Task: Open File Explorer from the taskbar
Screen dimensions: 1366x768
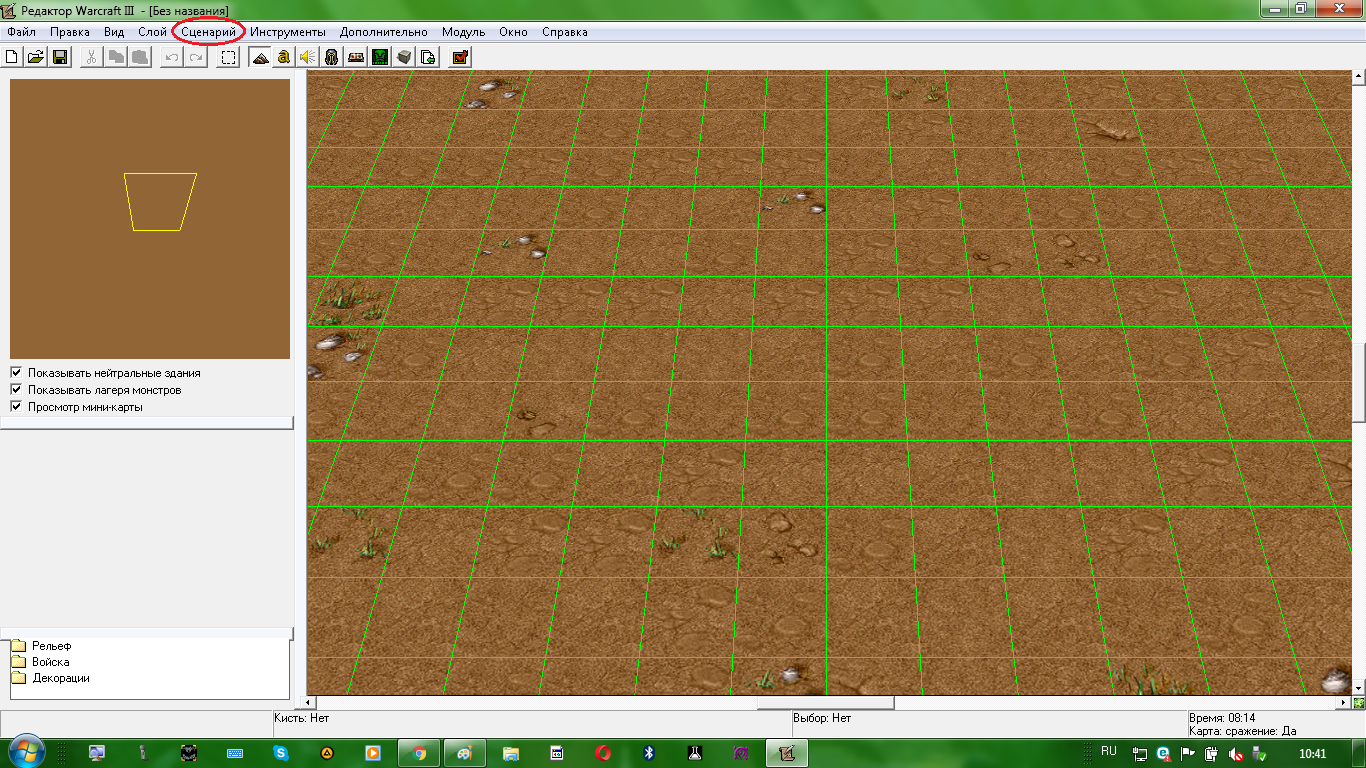Action: pyautogui.click(x=511, y=752)
